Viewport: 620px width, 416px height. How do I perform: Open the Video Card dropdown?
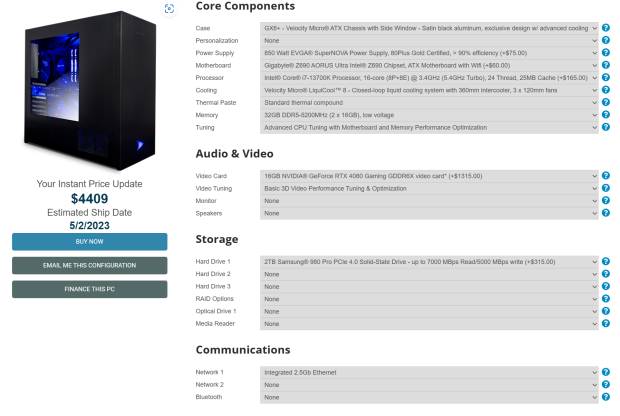429,176
